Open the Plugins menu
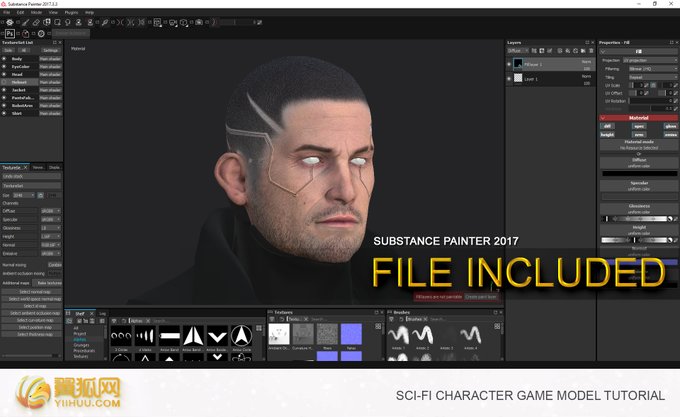This screenshot has height=417, width=680. click(72, 13)
